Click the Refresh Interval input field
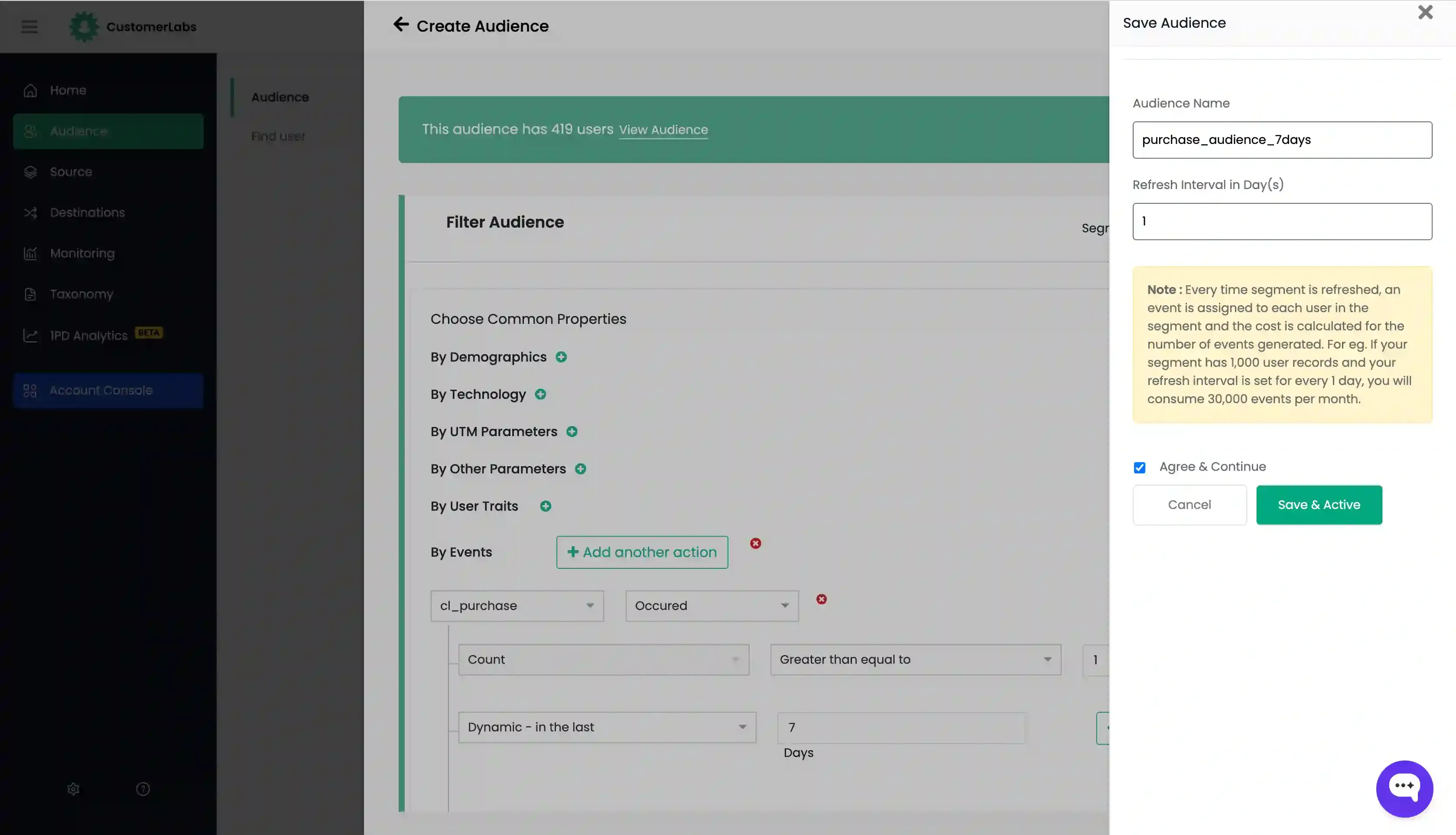Viewport: 1456px width, 835px height. click(1282, 222)
